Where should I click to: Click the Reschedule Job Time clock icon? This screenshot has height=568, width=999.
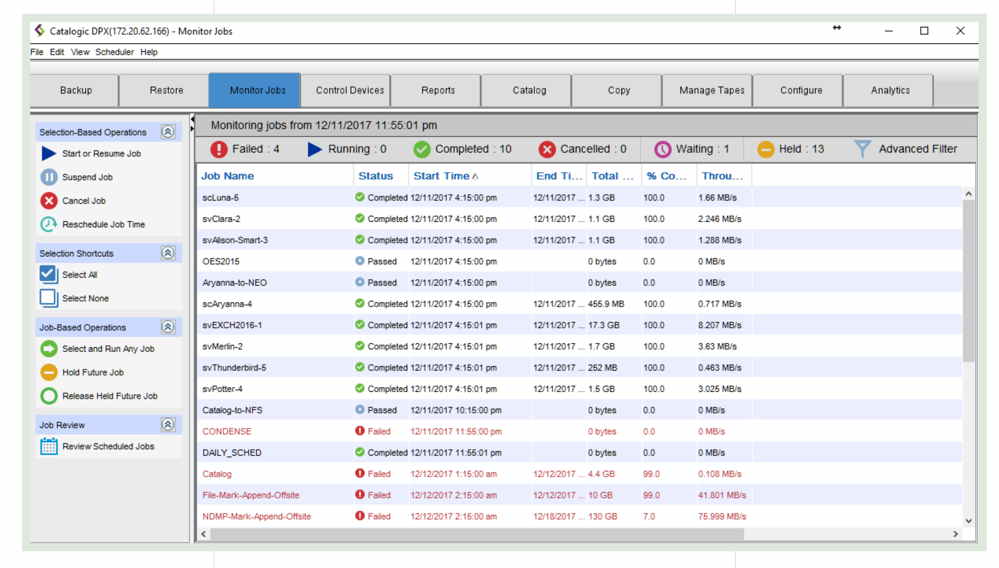(48, 224)
